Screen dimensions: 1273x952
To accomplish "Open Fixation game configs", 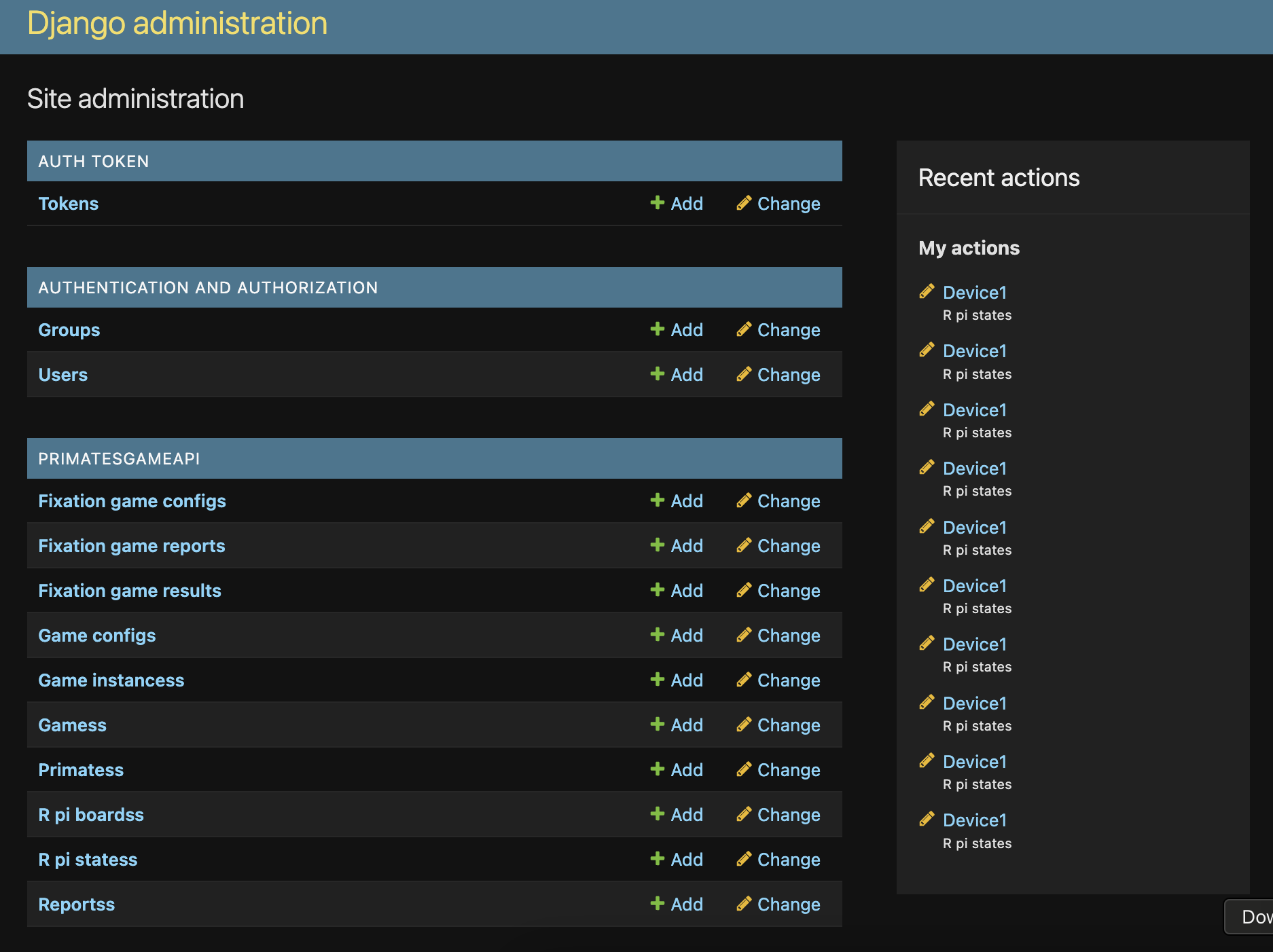I will (132, 501).
